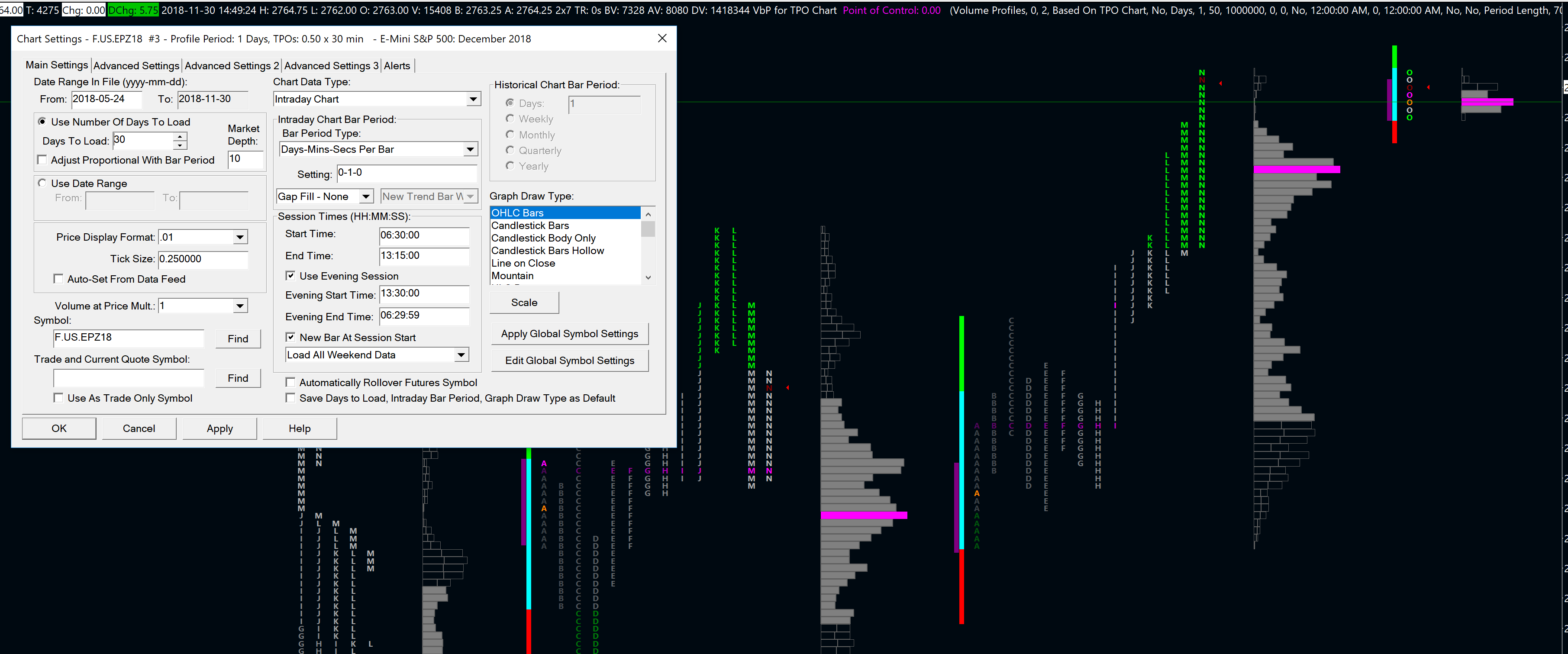Increase Days To Load with up arrow

click(179, 138)
